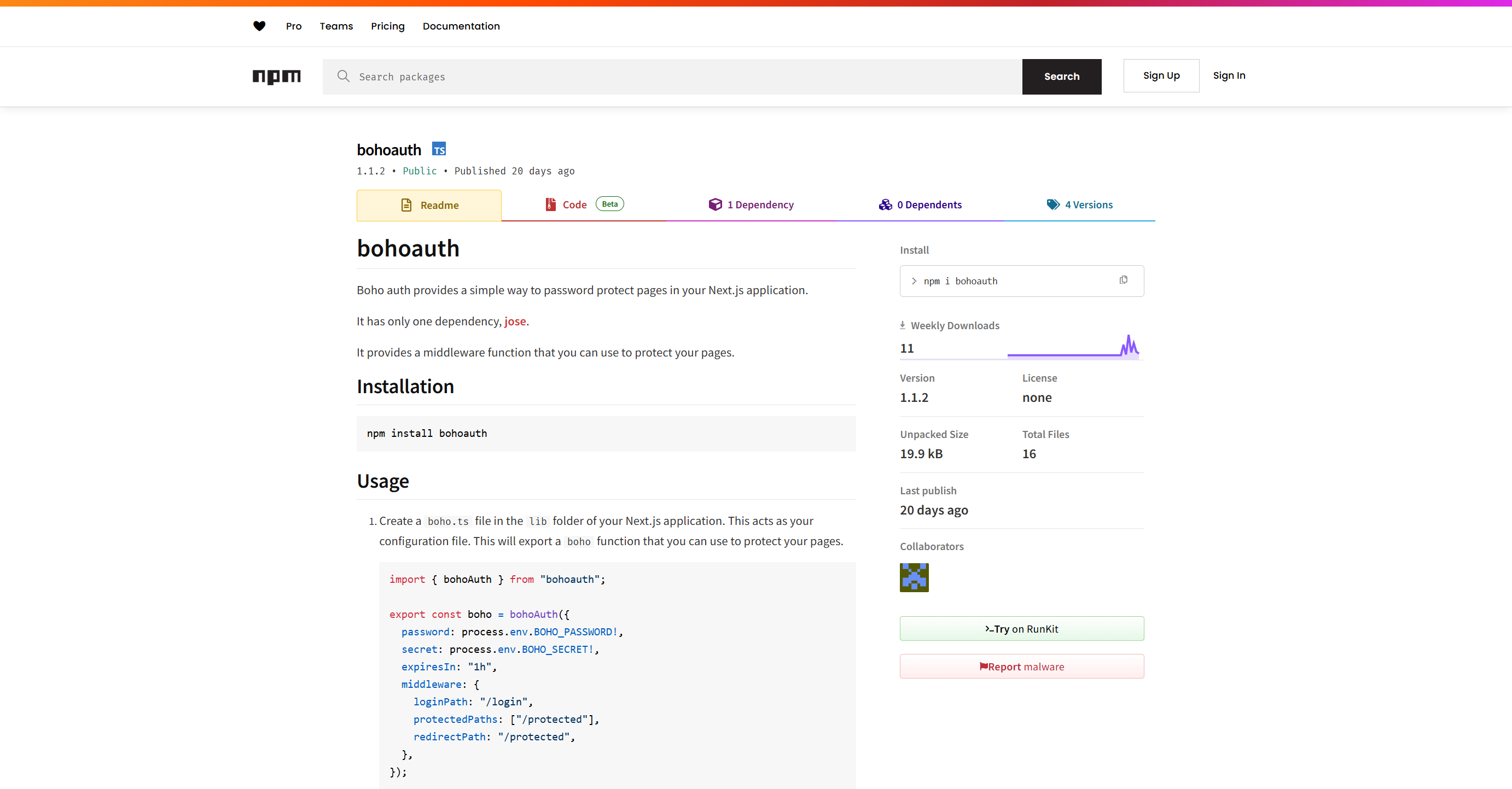Click the Readme document icon
This screenshot has height=789, width=1512.
pos(406,204)
